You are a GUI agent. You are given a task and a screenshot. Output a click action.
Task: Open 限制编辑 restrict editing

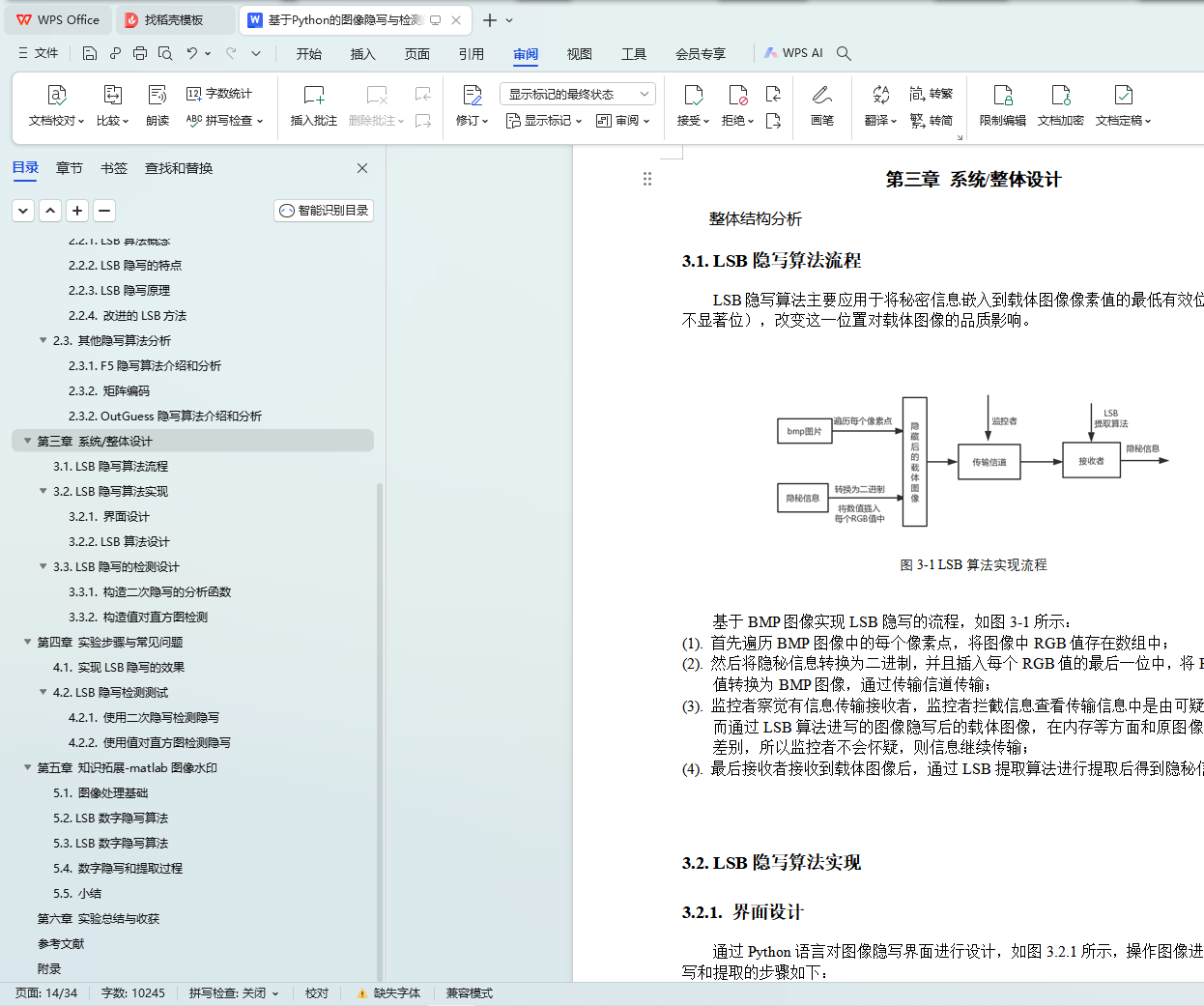pos(1003,106)
